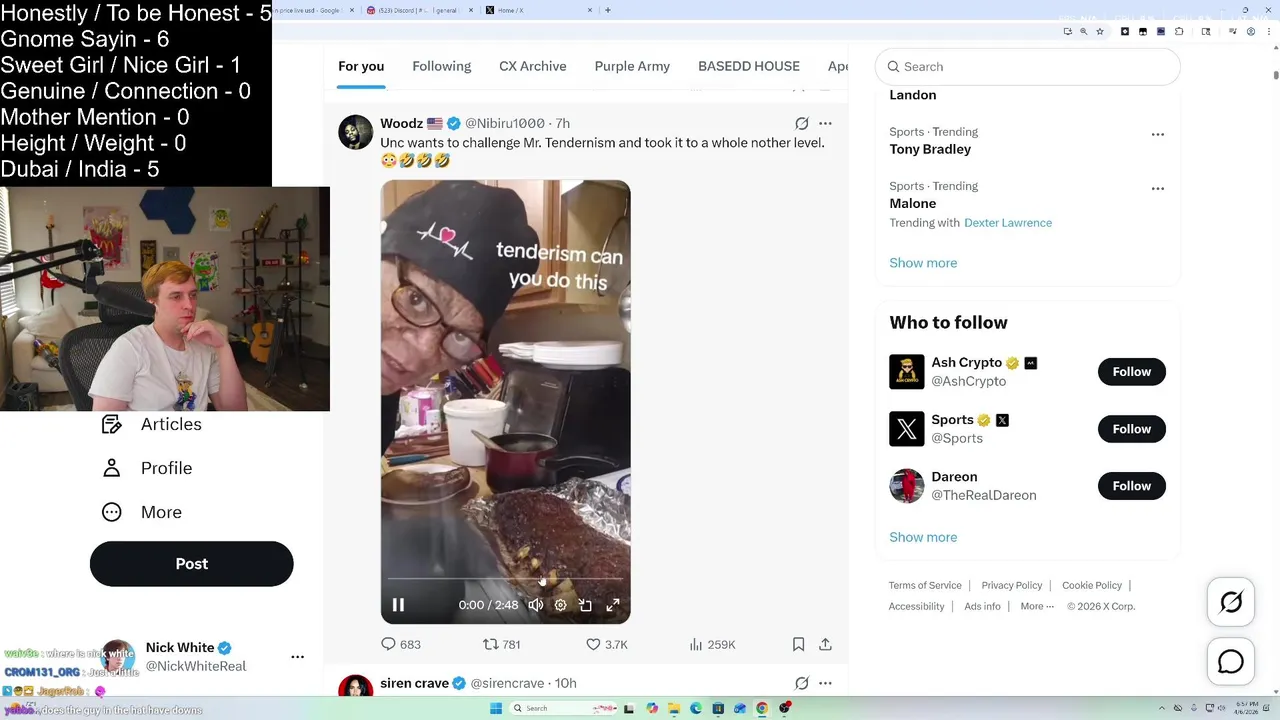The height and width of the screenshot is (720, 1280).
Task: Open the Tony Bradley trending topic
Action: tap(930, 149)
